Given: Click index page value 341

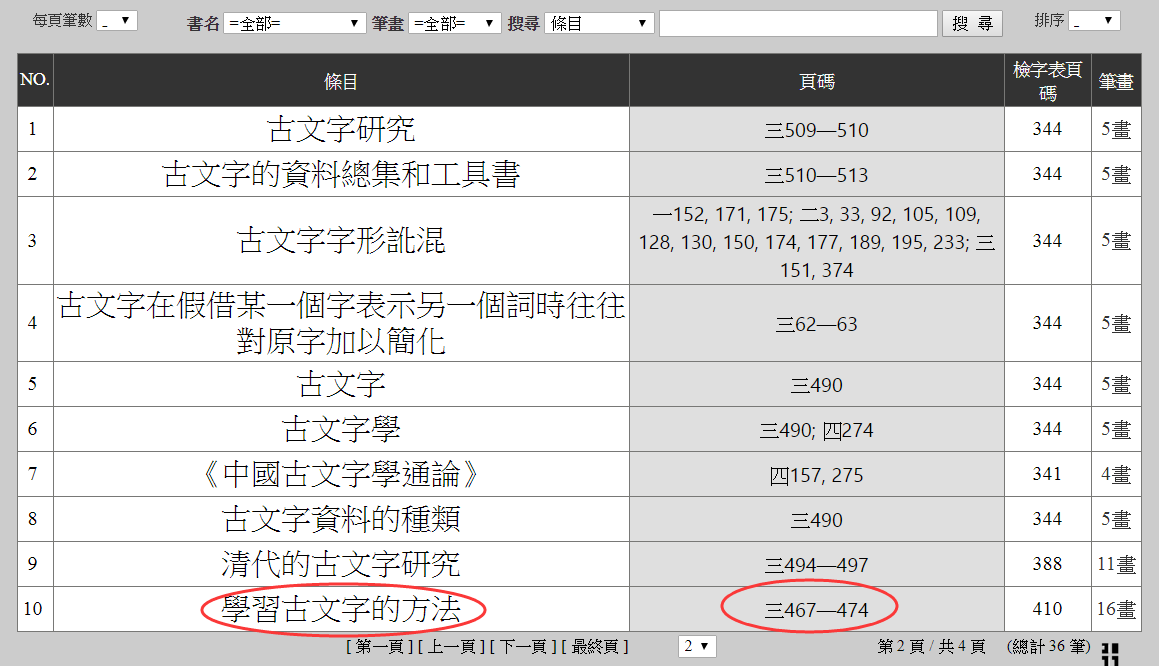Looking at the screenshot, I should click(x=1047, y=474).
